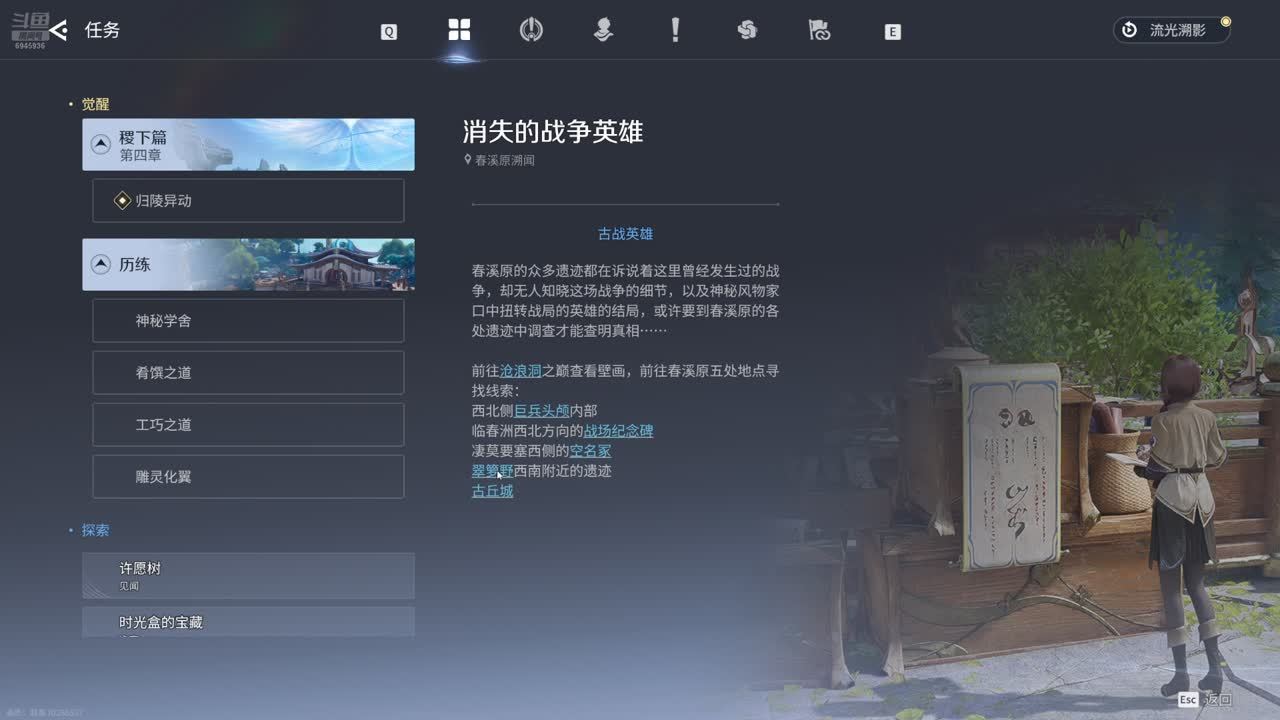Collapse the 历练 quest section
Viewport: 1280px width, 720px height.
(101, 265)
